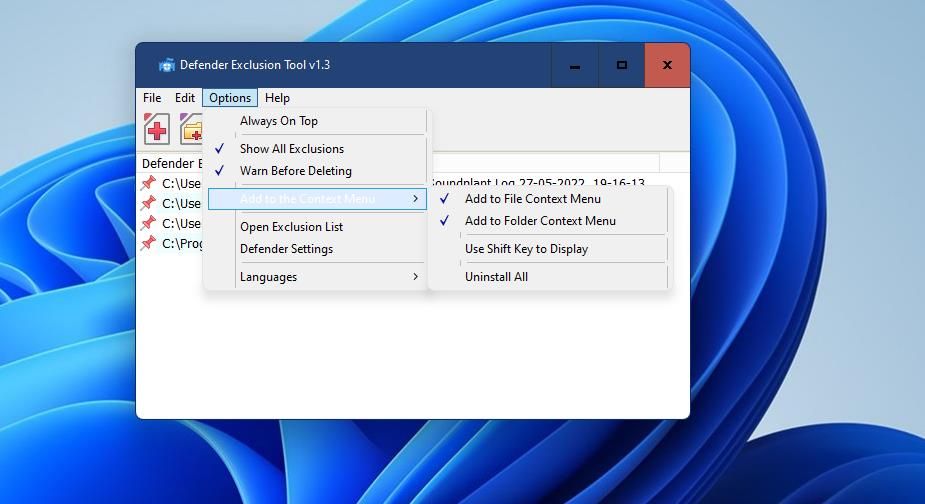Screen dimensions: 925x504
Task: Expand the Languages submenu
Action: click(317, 277)
